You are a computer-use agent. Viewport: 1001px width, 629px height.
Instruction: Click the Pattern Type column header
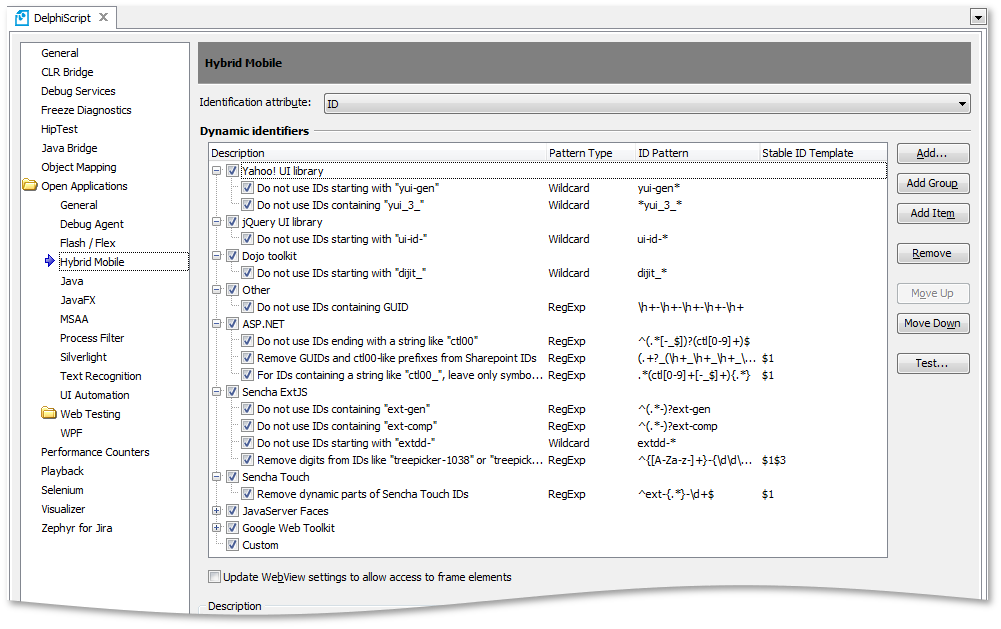[x=580, y=153]
